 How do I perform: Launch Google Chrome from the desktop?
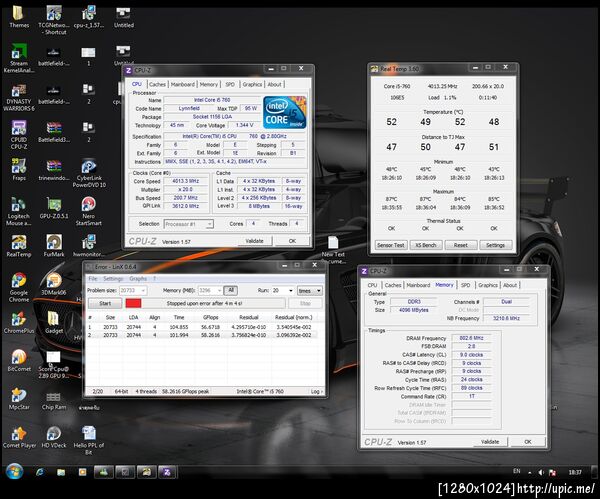coord(19,287)
